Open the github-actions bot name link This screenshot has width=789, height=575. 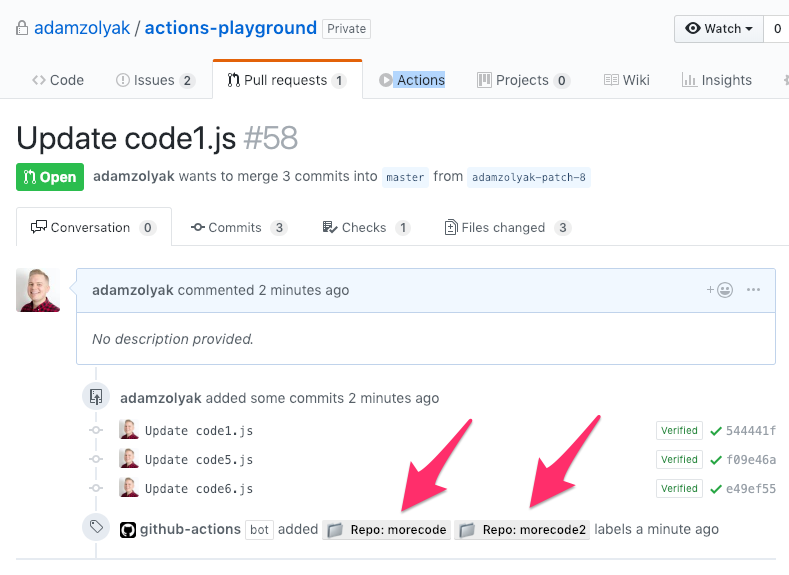click(x=190, y=529)
